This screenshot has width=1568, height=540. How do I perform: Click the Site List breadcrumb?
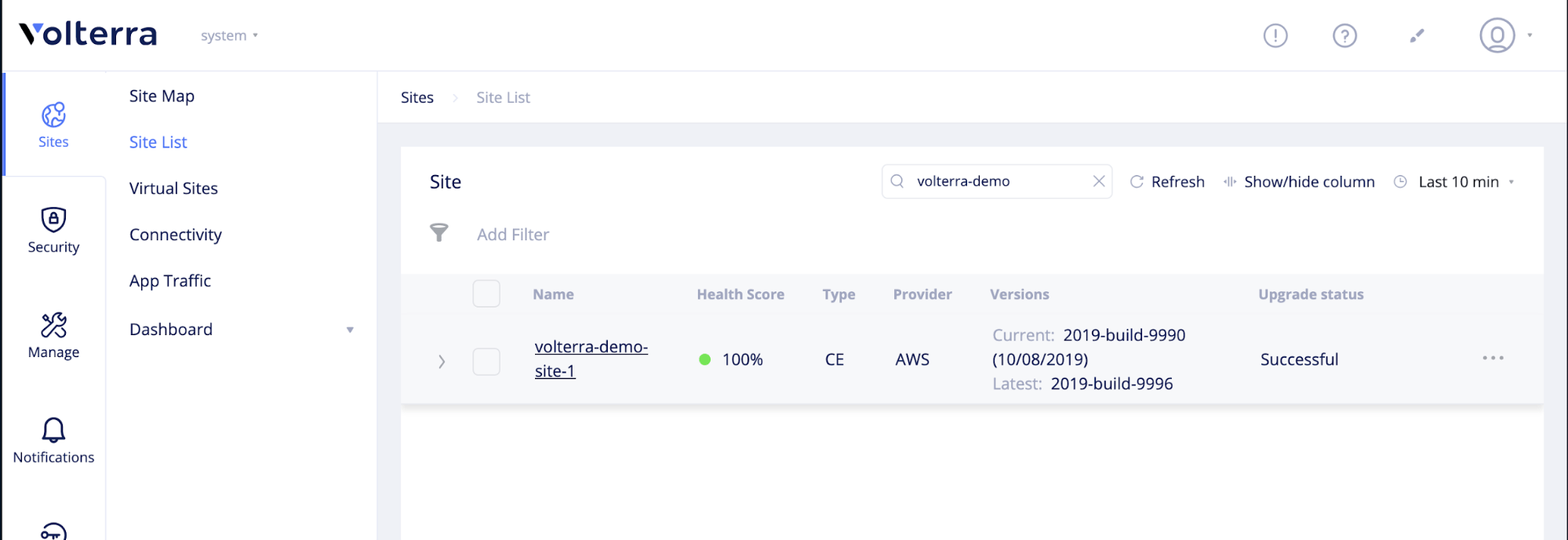pyautogui.click(x=503, y=97)
